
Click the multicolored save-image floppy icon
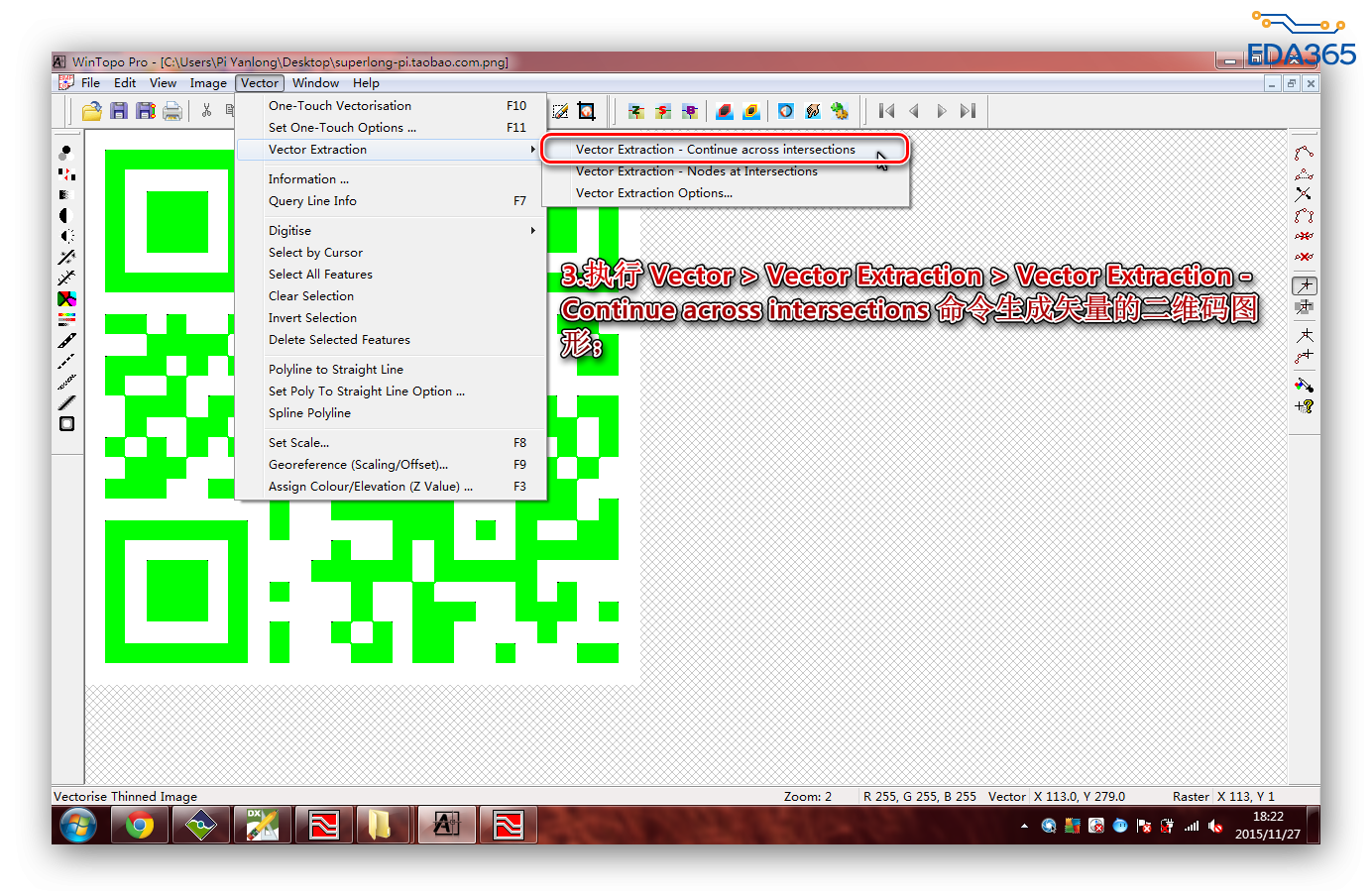coord(146,111)
